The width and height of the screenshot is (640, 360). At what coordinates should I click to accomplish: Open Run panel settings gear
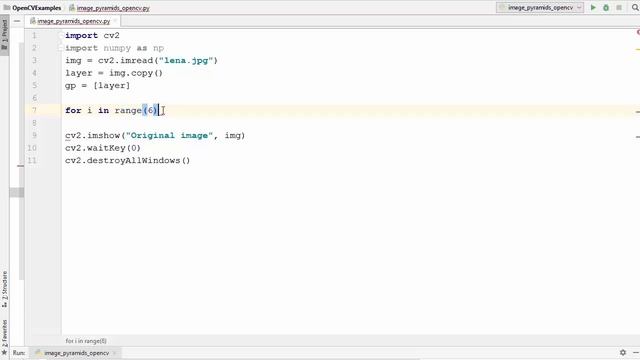coord(623,352)
